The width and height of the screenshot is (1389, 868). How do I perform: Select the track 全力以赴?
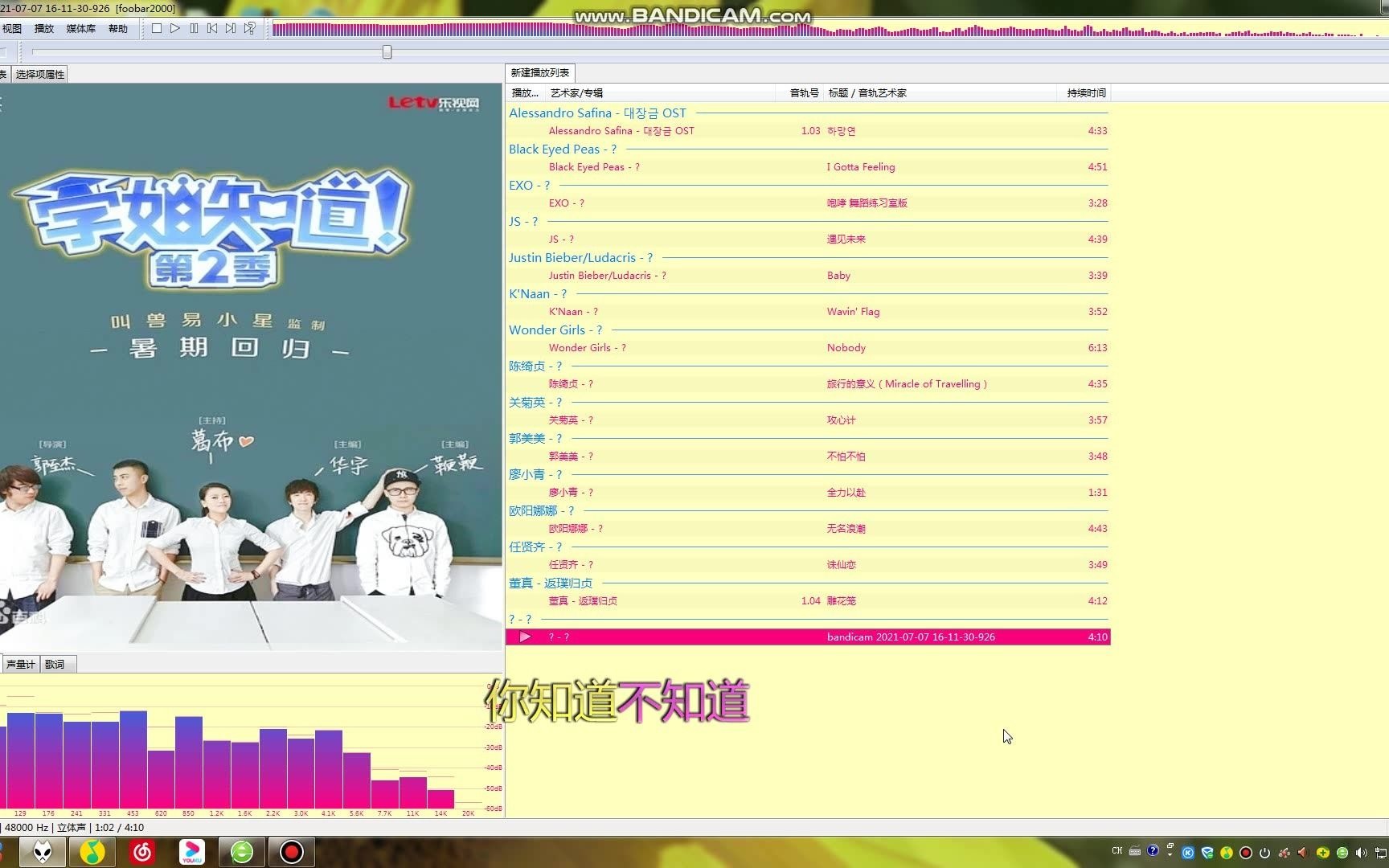tap(808, 493)
